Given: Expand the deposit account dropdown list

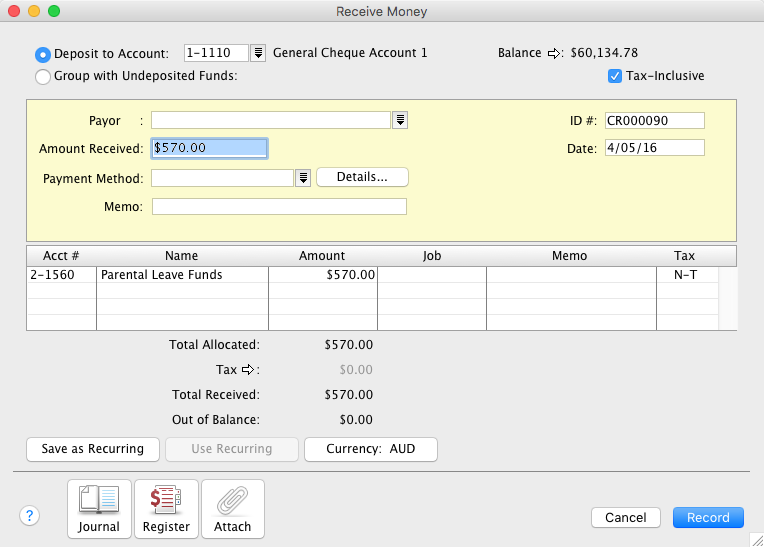Looking at the screenshot, I should [257, 53].
